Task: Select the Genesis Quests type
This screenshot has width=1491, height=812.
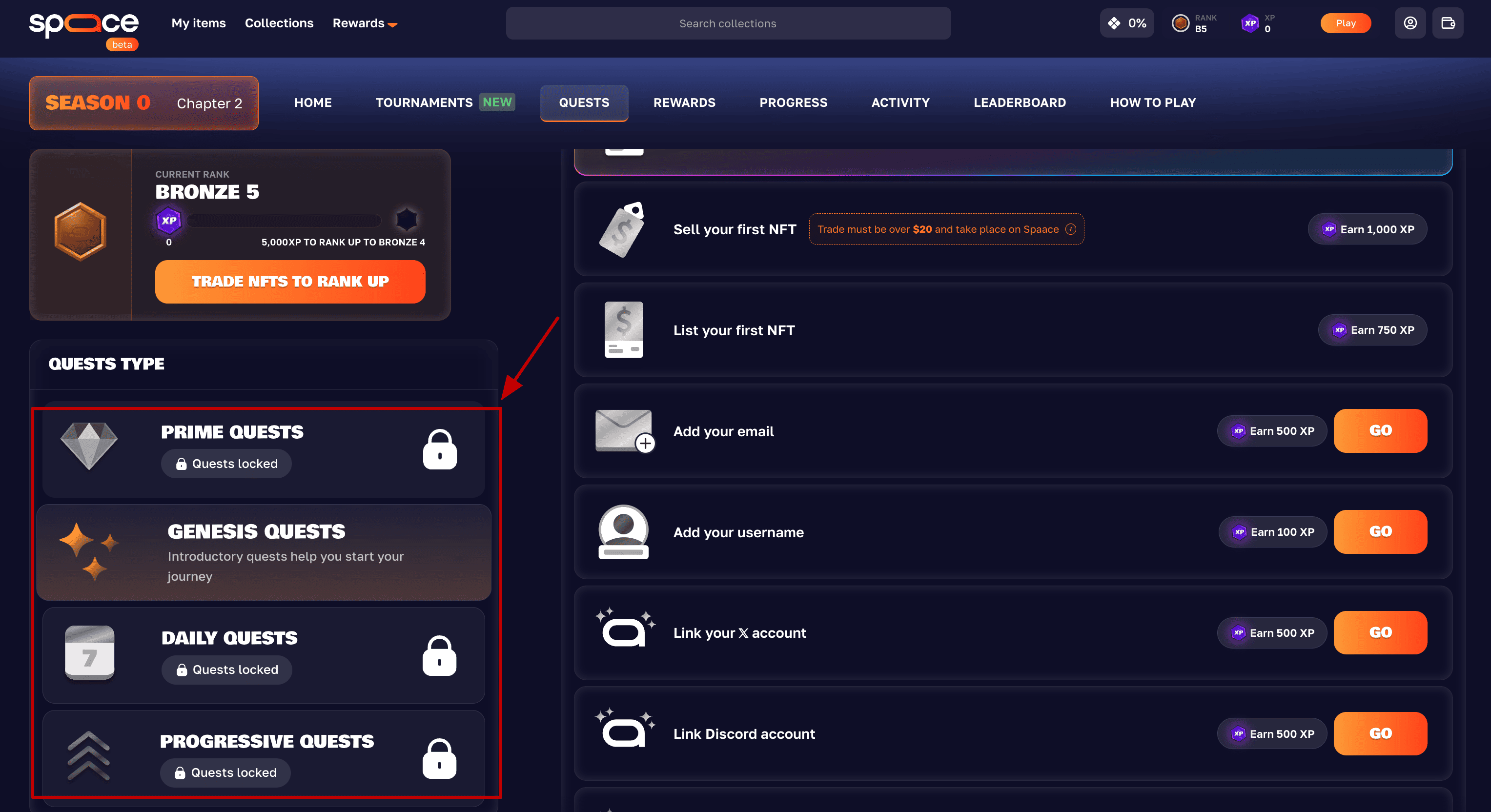Action: (264, 552)
